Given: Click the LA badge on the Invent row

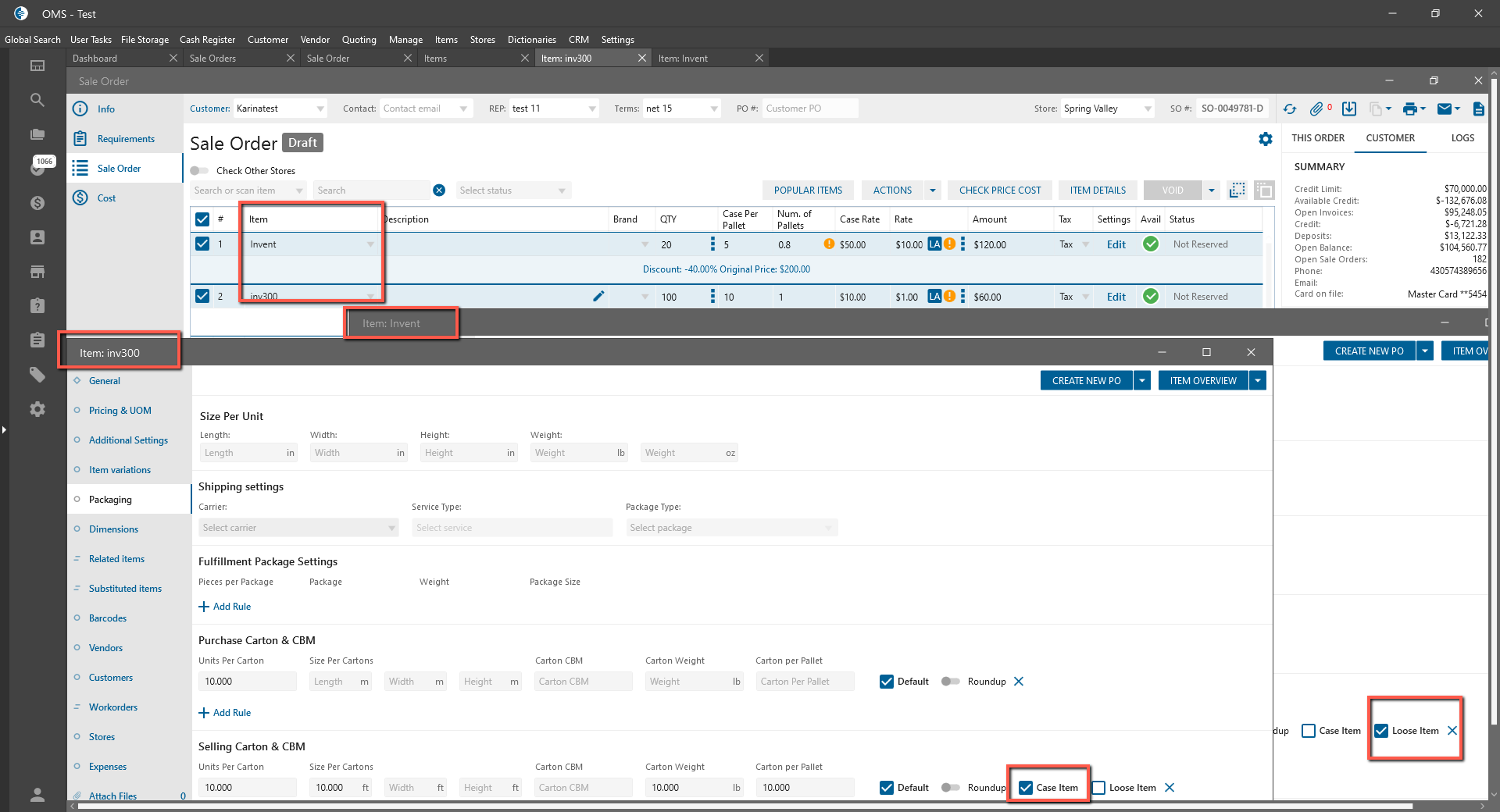Looking at the screenshot, I should [x=934, y=244].
